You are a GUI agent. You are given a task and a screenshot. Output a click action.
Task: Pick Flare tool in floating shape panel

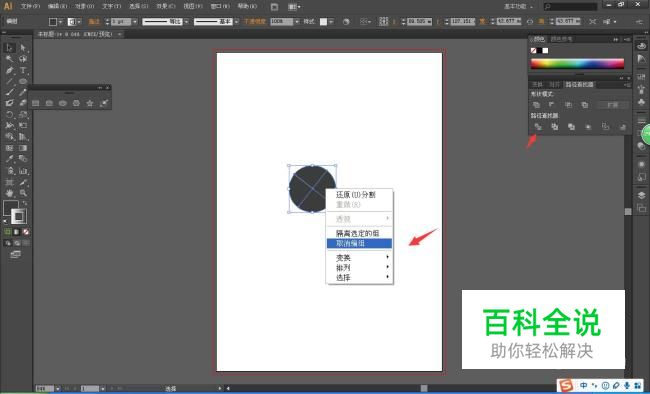(104, 103)
